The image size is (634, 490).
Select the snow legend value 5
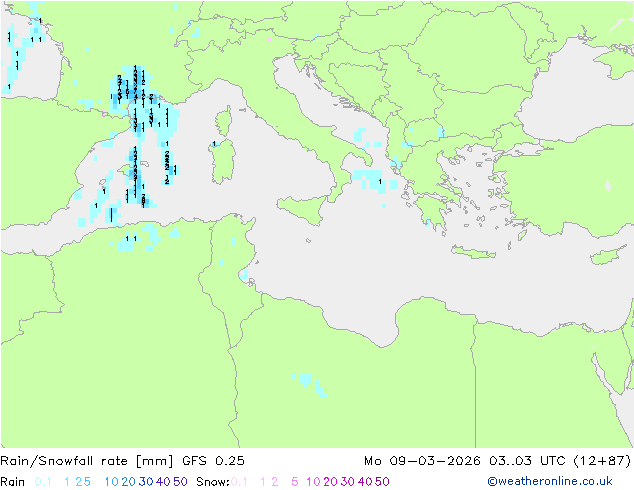coord(295,482)
